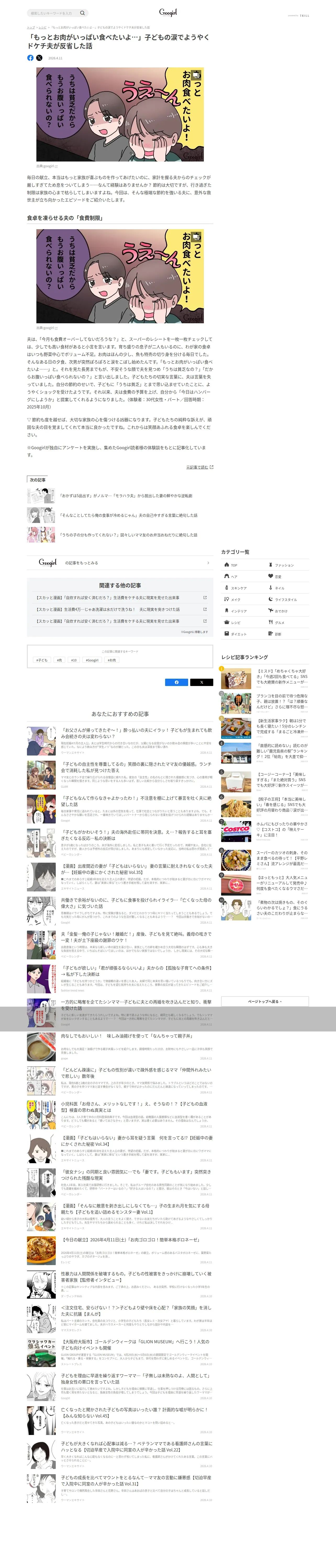Screen dimensions: 336x1568
Task: Click the ライフスタイル moon icon
Action: pyautogui.click(x=271, y=599)
